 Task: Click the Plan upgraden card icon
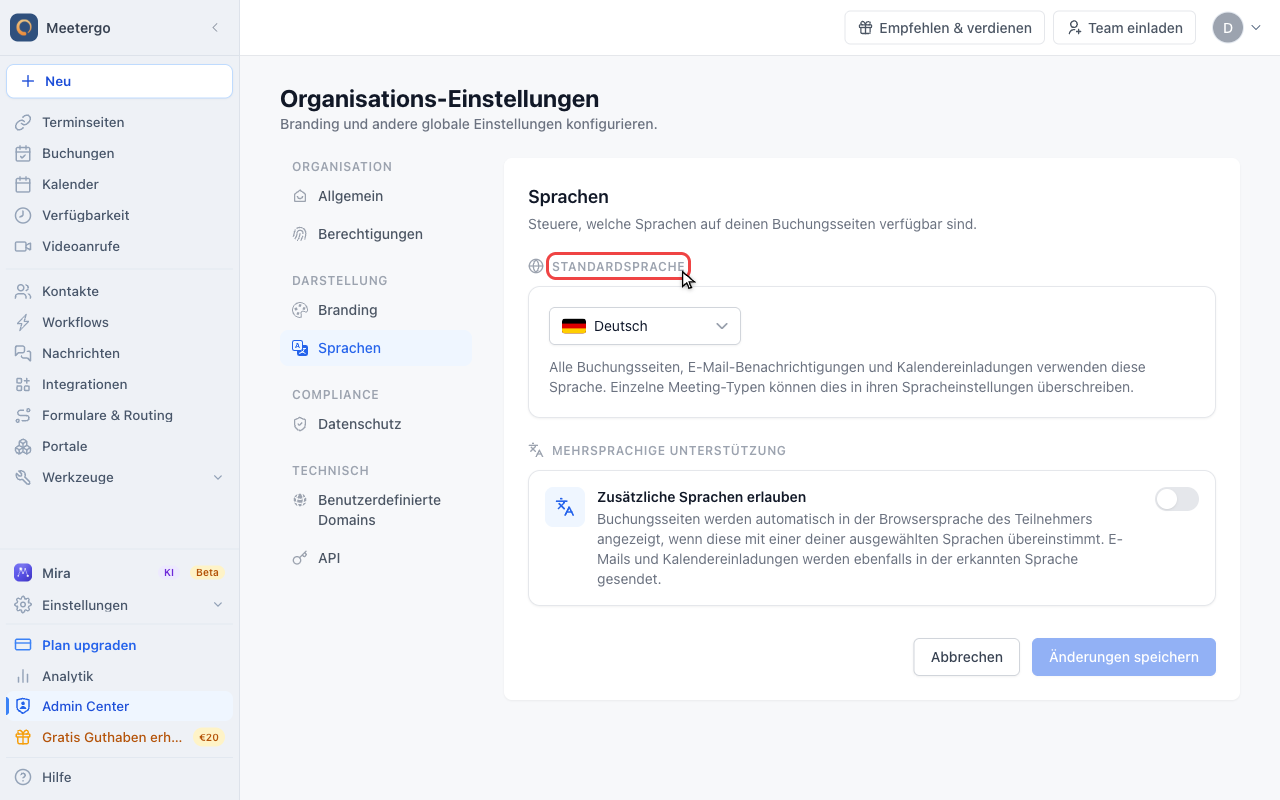[x=23, y=645]
